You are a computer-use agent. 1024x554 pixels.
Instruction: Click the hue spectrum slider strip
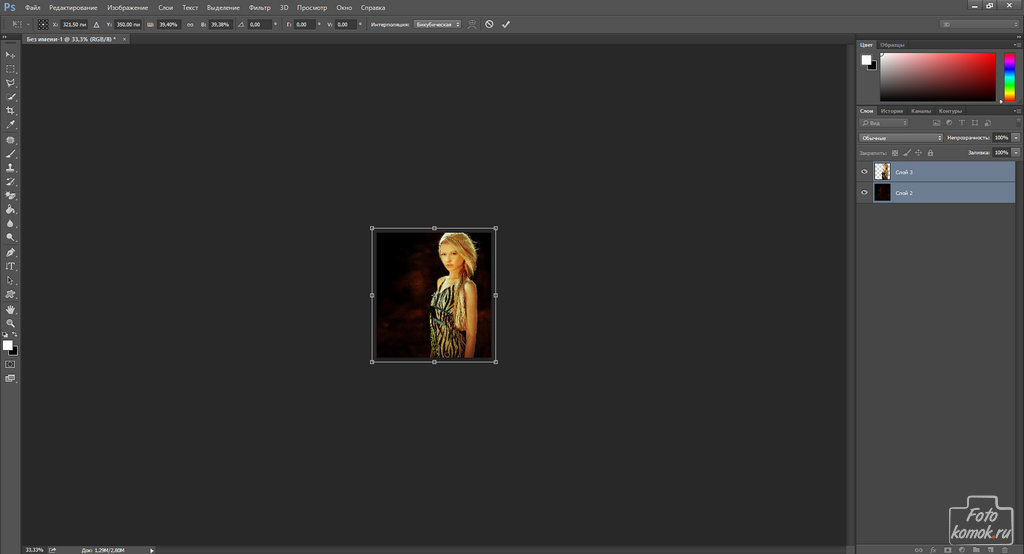click(x=1010, y=77)
